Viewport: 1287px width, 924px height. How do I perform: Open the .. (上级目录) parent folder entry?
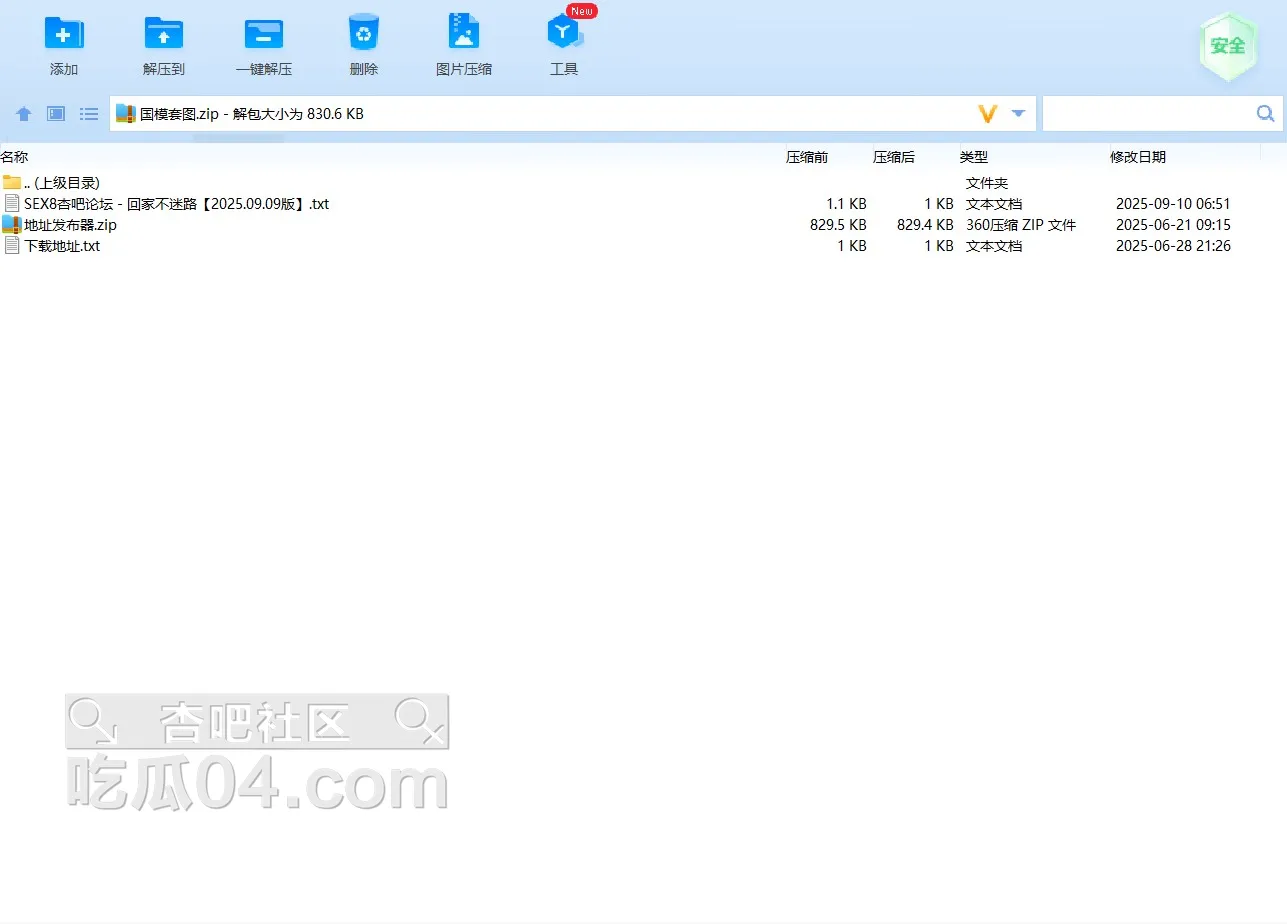[x=61, y=183]
